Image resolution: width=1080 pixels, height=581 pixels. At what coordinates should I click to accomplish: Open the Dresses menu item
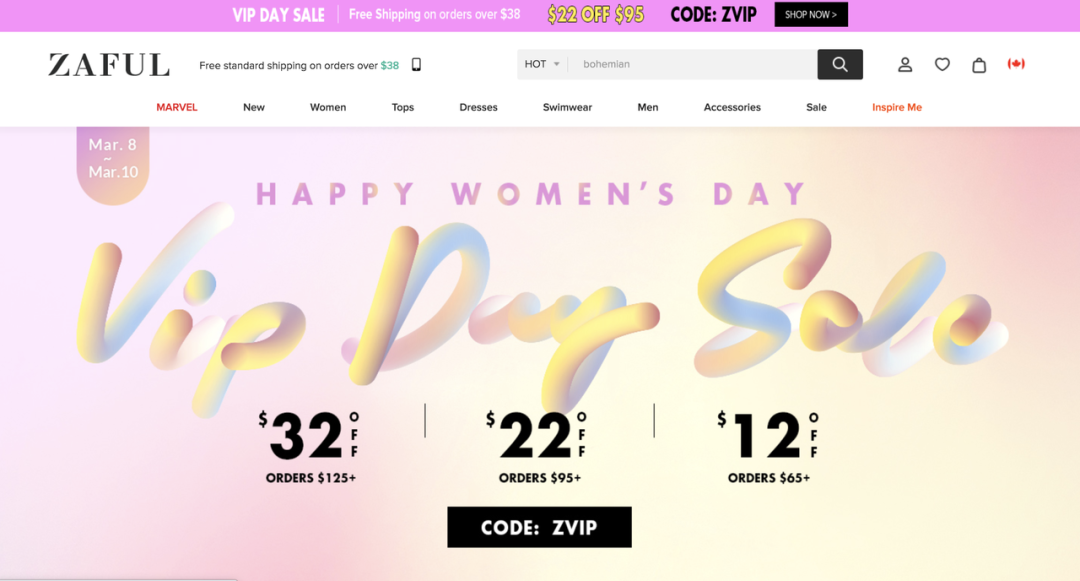coord(478,107)
